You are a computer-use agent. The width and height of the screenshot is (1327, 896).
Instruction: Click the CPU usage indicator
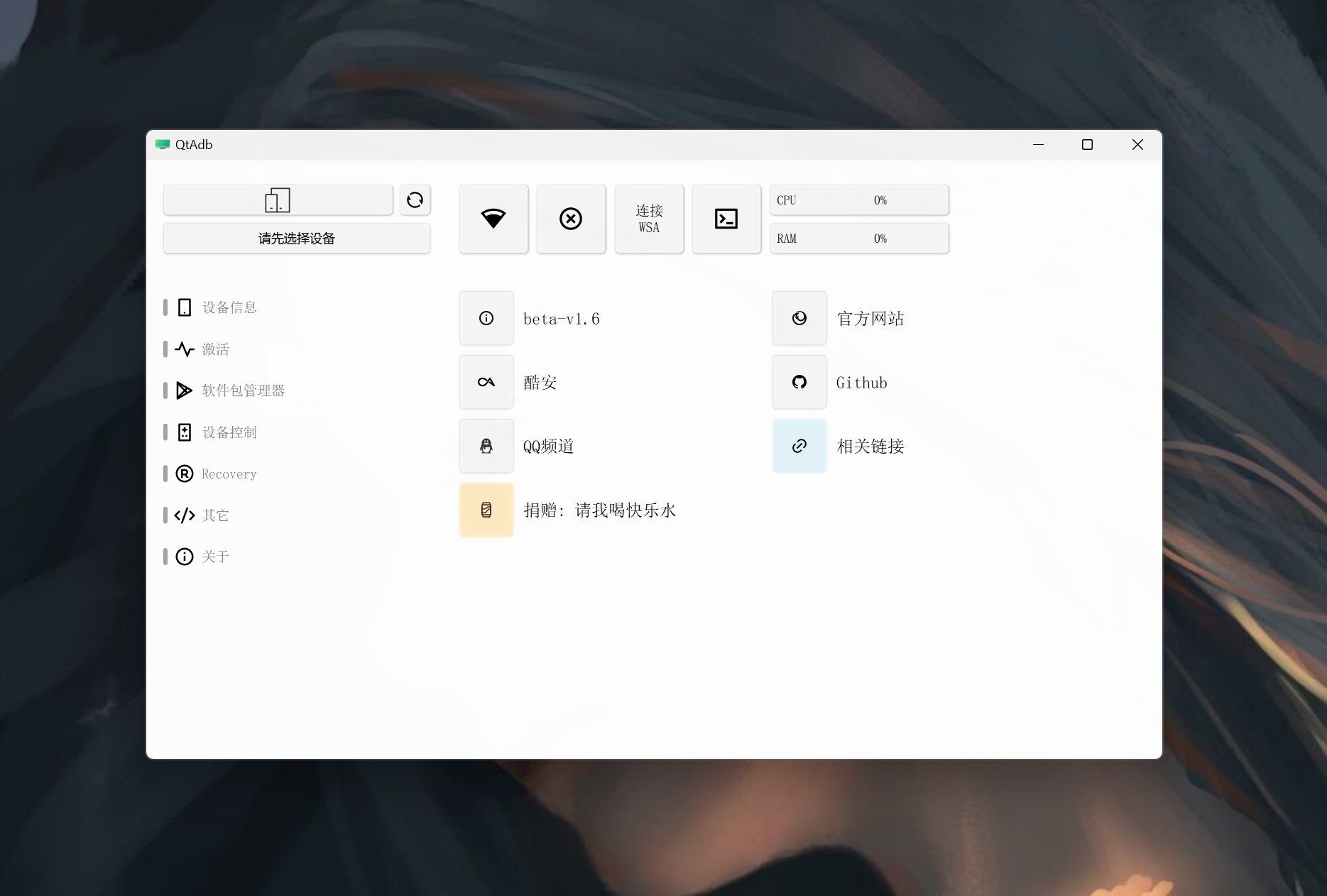point(859,200)
